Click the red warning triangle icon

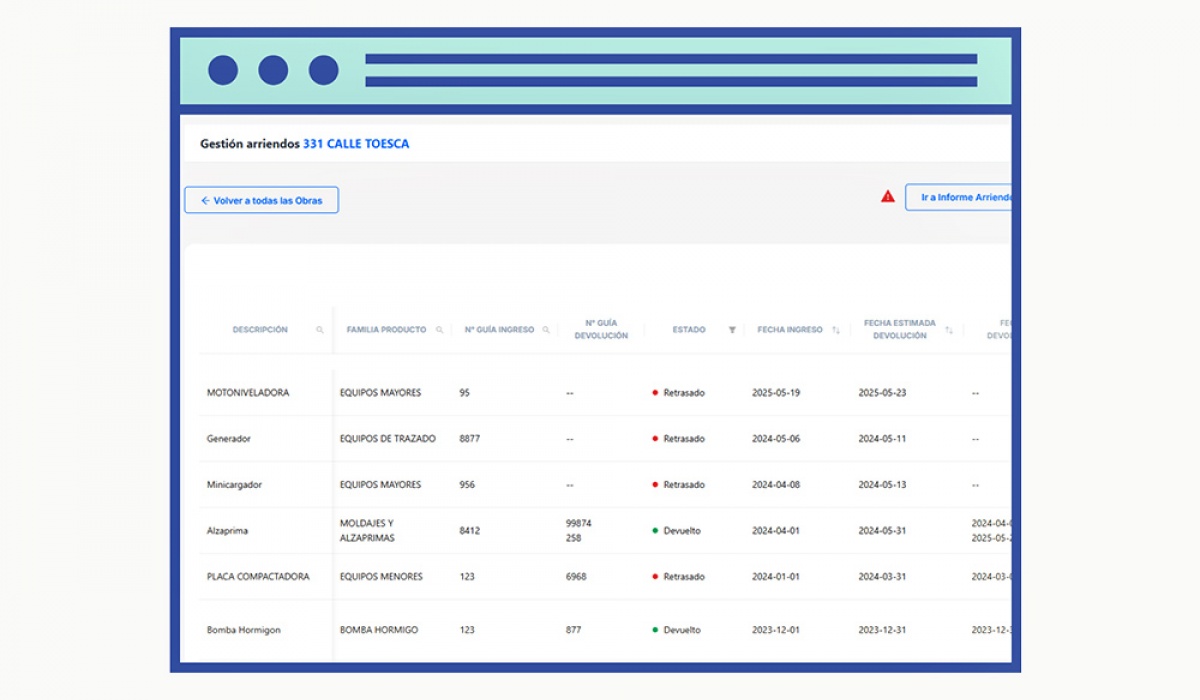[887, 197]
